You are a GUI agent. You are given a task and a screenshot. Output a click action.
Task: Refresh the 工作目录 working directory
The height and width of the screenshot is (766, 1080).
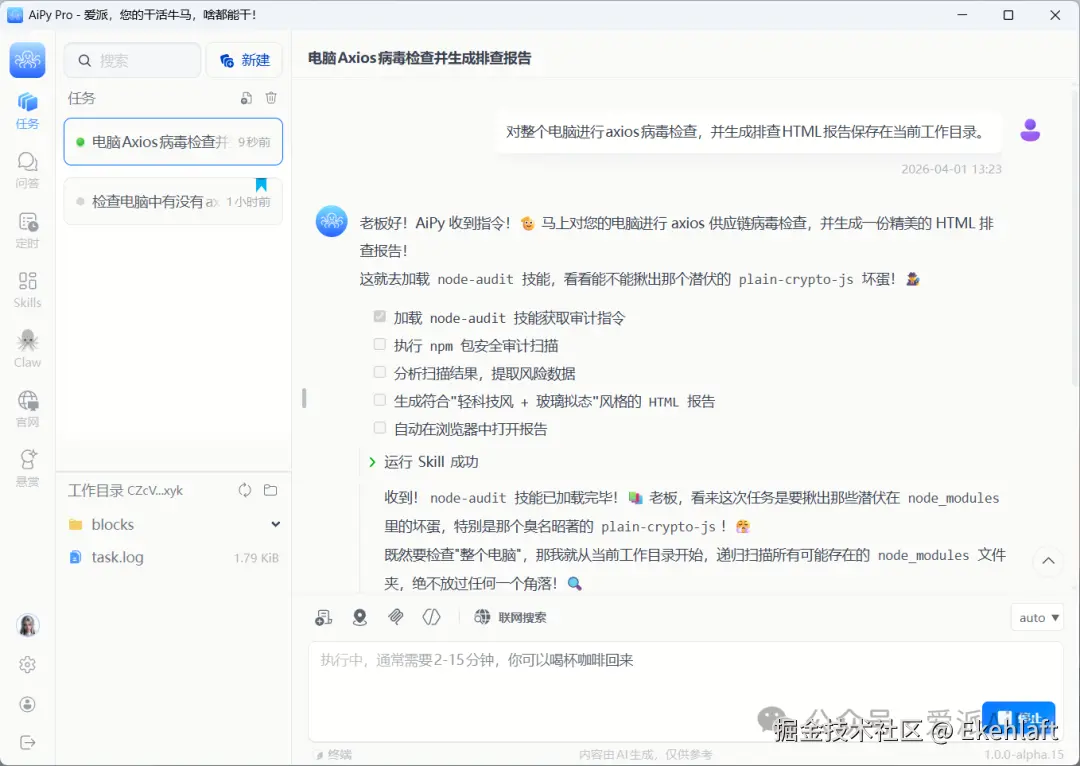245,490
